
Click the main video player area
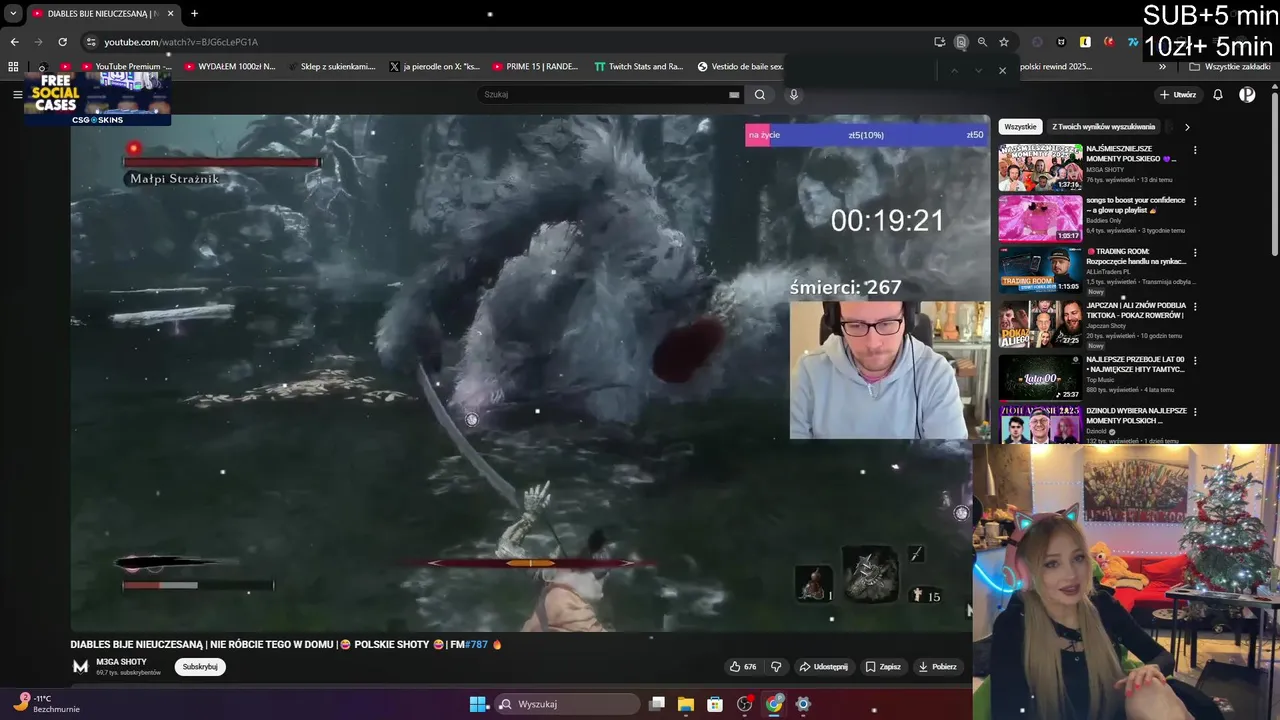530,373
